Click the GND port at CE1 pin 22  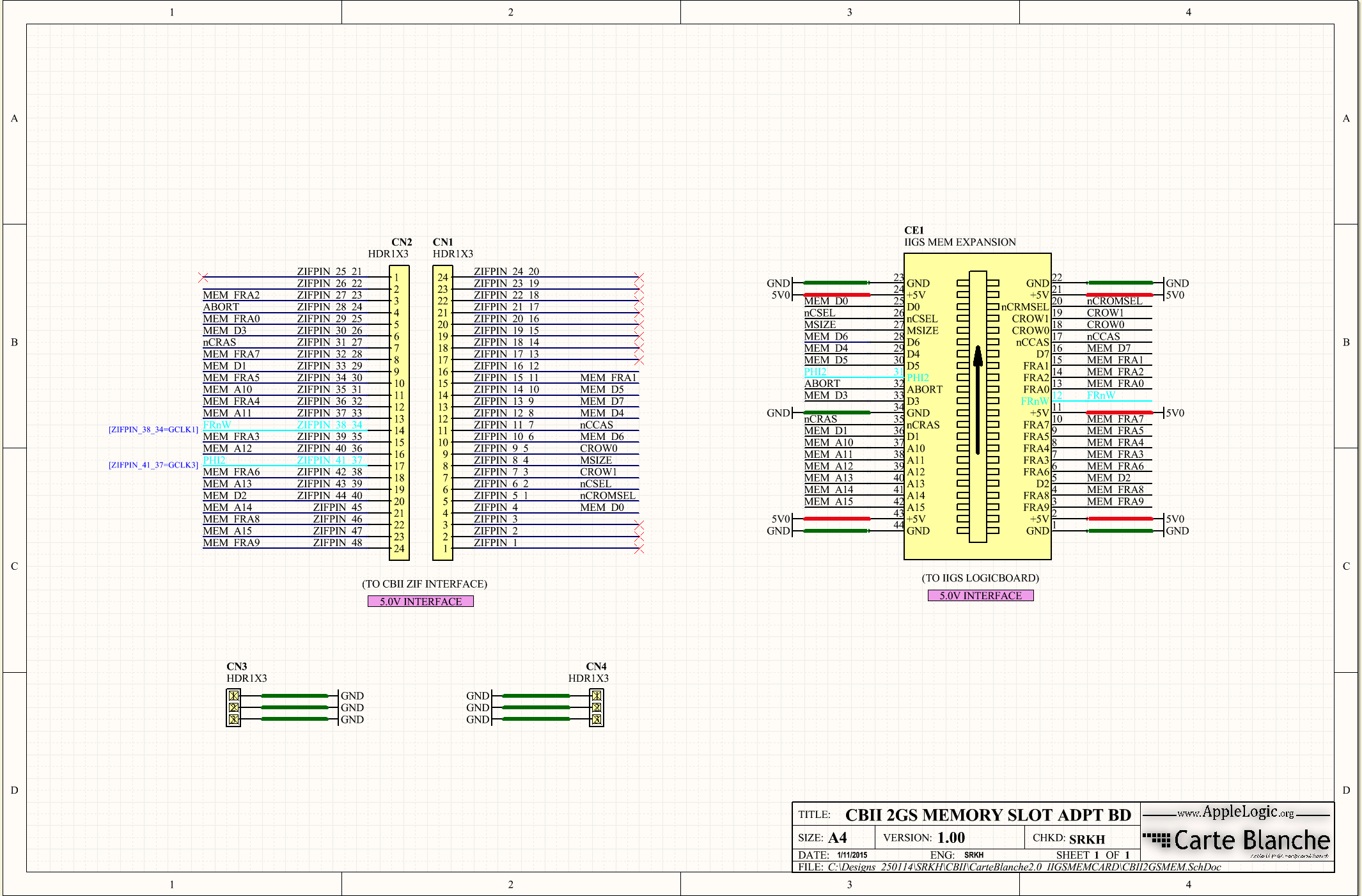click(x=1176, y=283)
